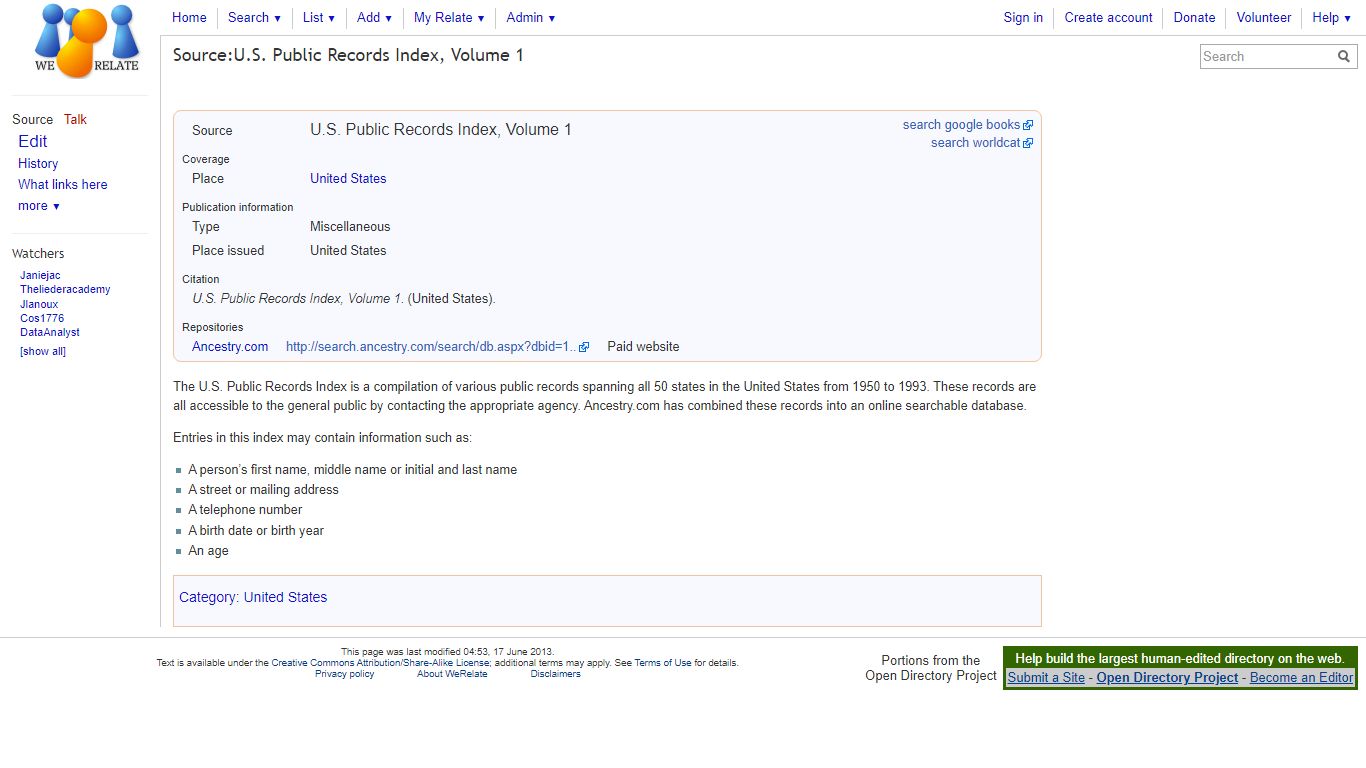The image size is (1366, 768).
Task: Click Submit a Site link
Action: tap(1046, 678)
